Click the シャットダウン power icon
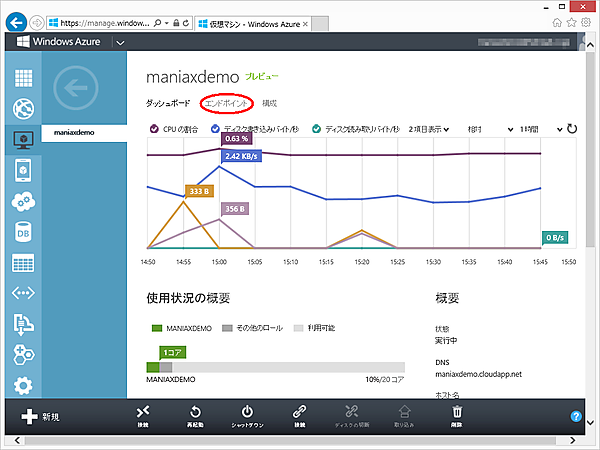This screenshot has width=600, height=450. click(x=247, y=412)
